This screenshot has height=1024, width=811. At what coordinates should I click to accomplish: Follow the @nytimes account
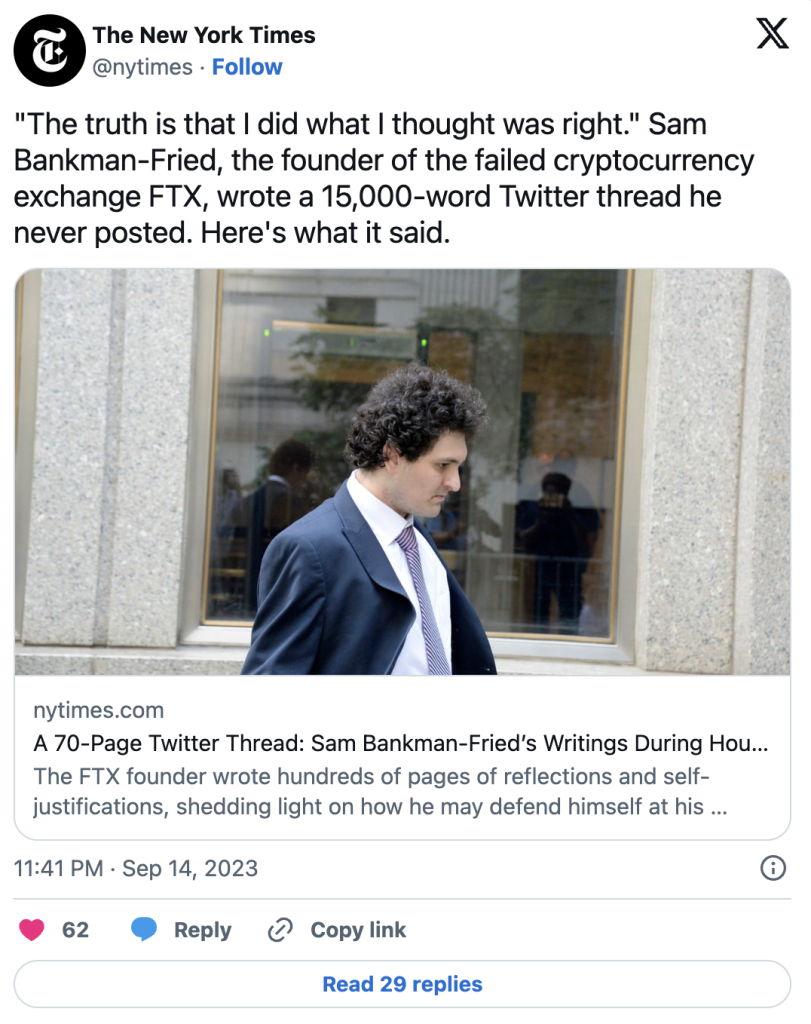pyautogui.click(x=247, y=67)
